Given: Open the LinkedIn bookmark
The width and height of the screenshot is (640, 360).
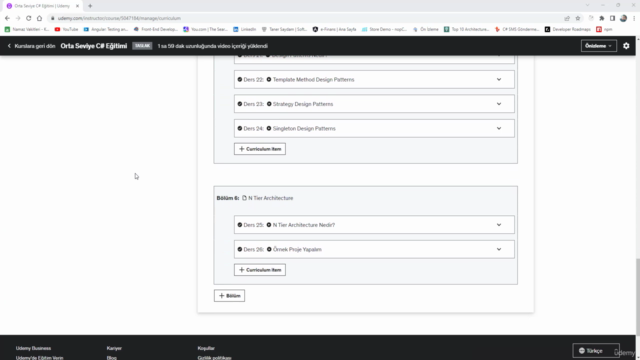Looking at the screenshot, I should coord(244,29).
